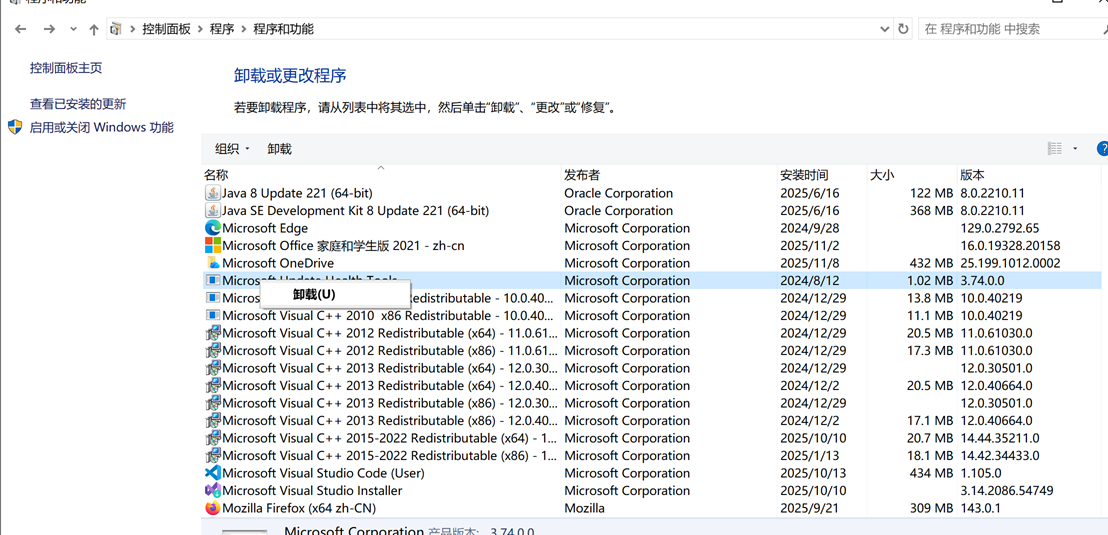Click the Microsoft Edge icon
The image size is (1108, 535).
(x=213, y=228)
